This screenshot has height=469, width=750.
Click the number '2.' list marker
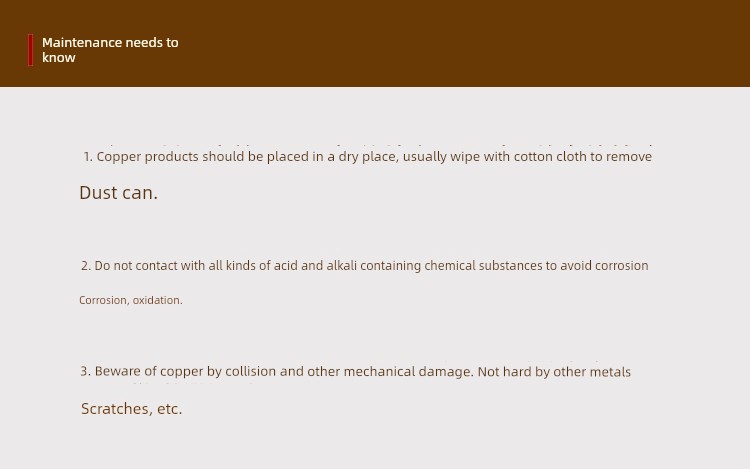click(86, 266)
